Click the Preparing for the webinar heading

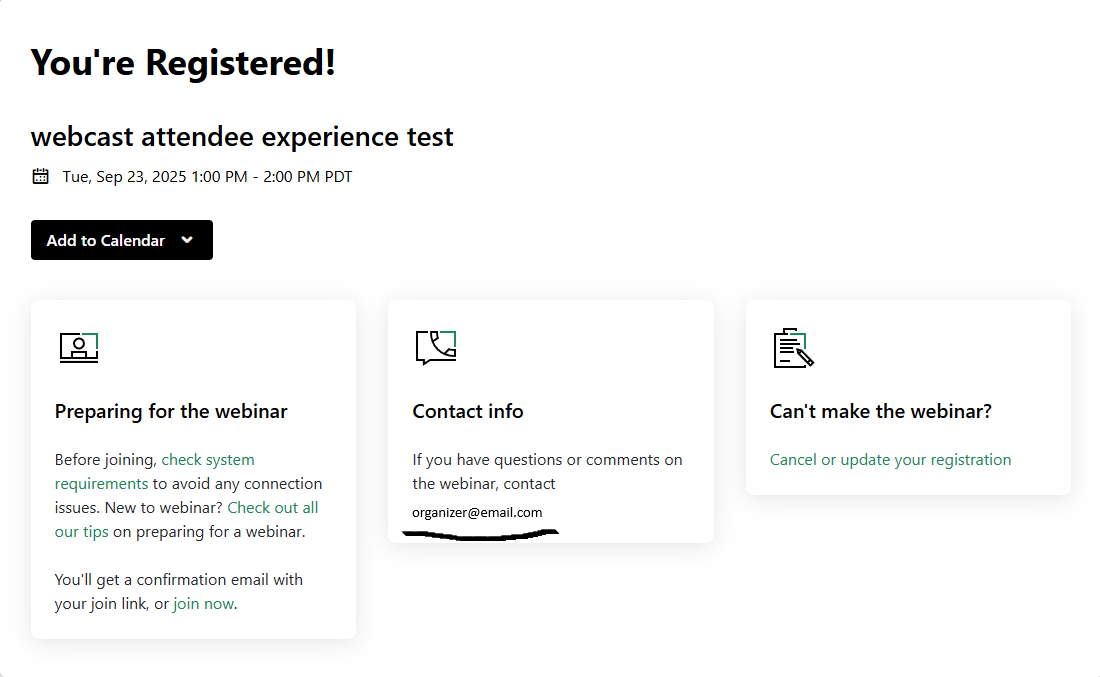pyautogui.click(x=171, y=412)
